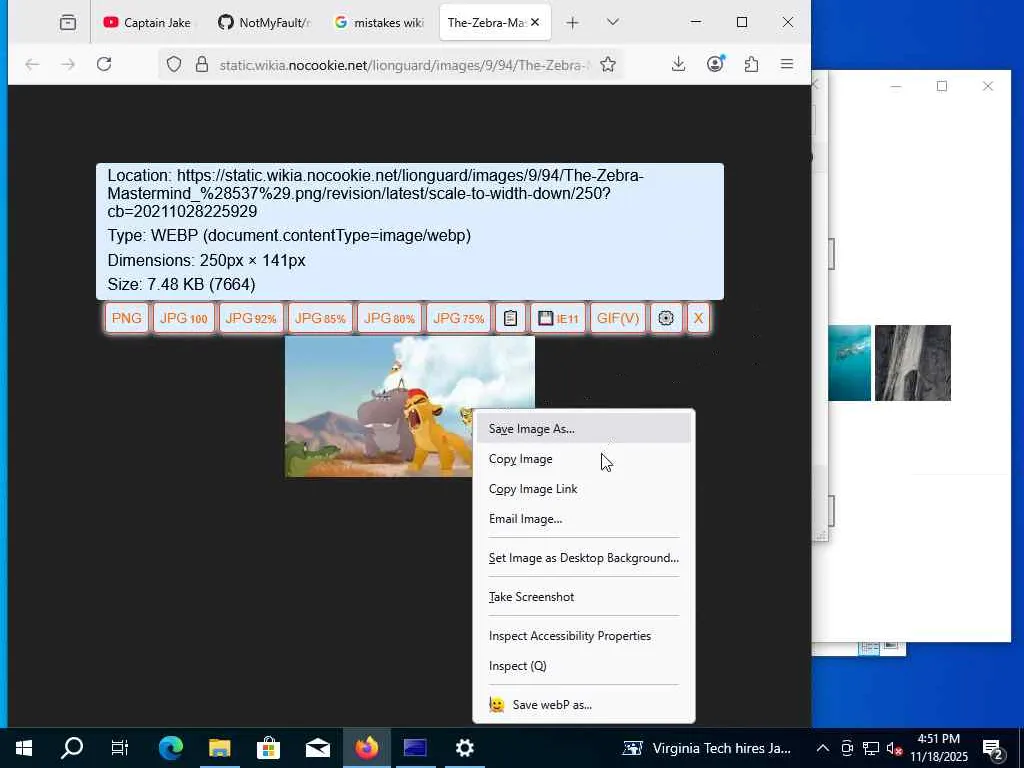This screenshot has height=768, width=1024.
Task: Copy image using clipboard icon button
Action: 511,318
